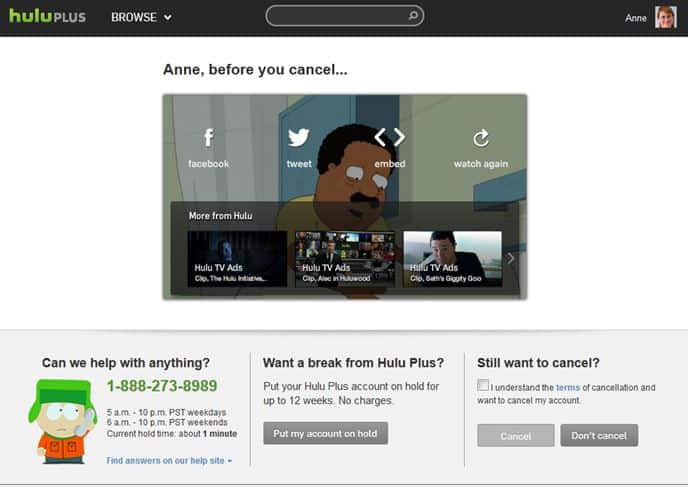Click Put my account on hold button
The image size is (688, 487).
326,433
